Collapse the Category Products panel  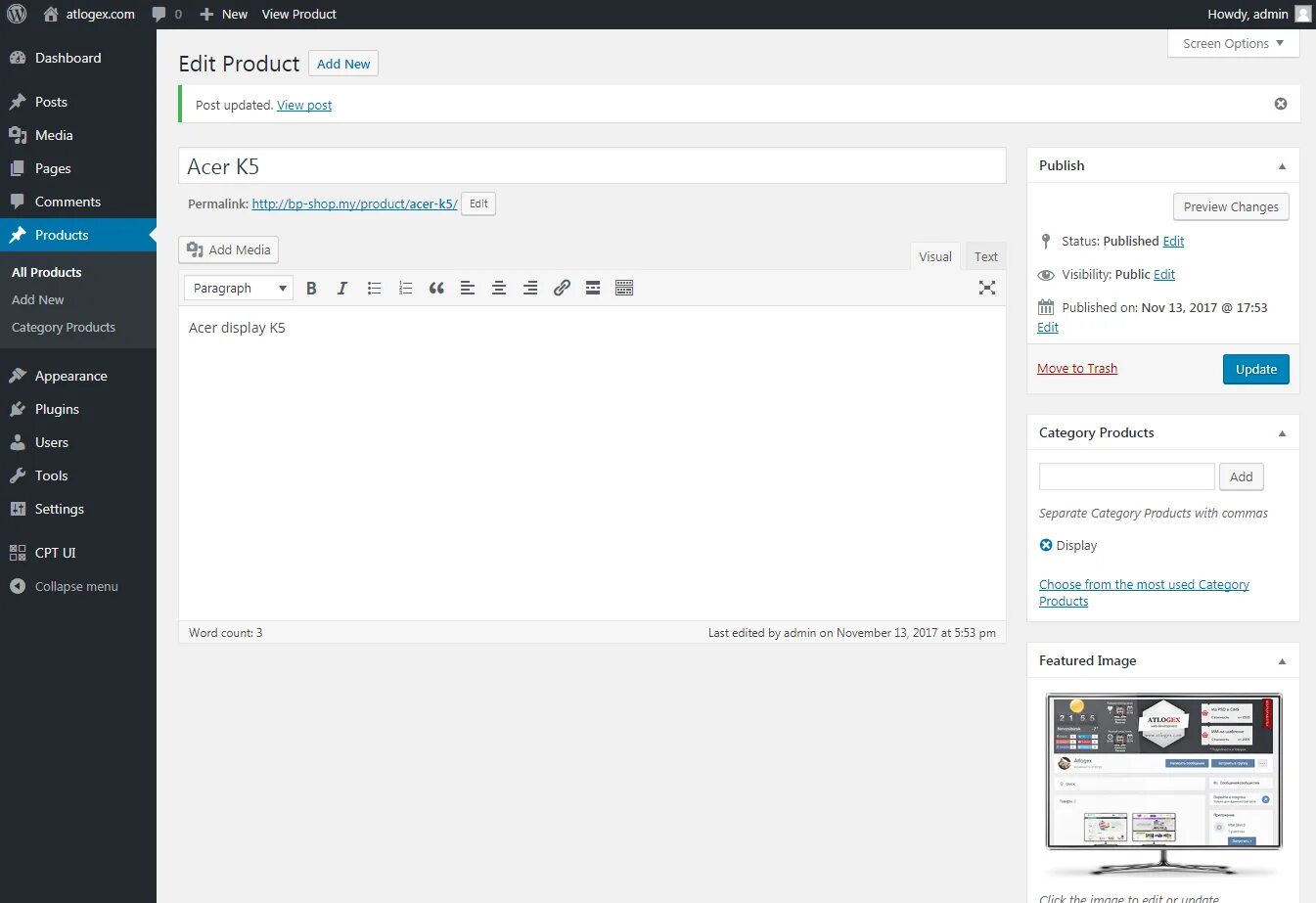(1282, 433)
